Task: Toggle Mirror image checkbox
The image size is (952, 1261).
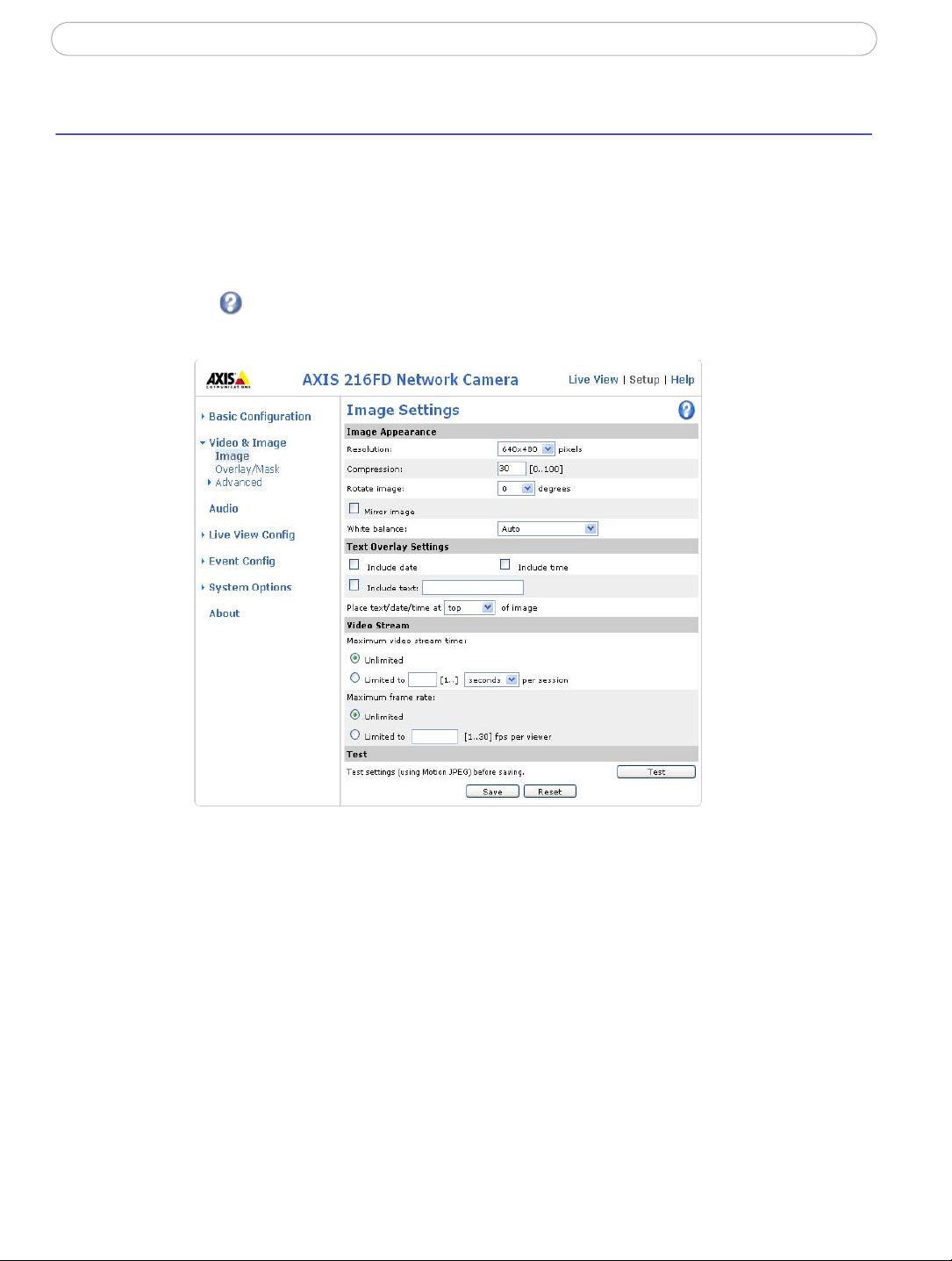Action: point(354,508)
